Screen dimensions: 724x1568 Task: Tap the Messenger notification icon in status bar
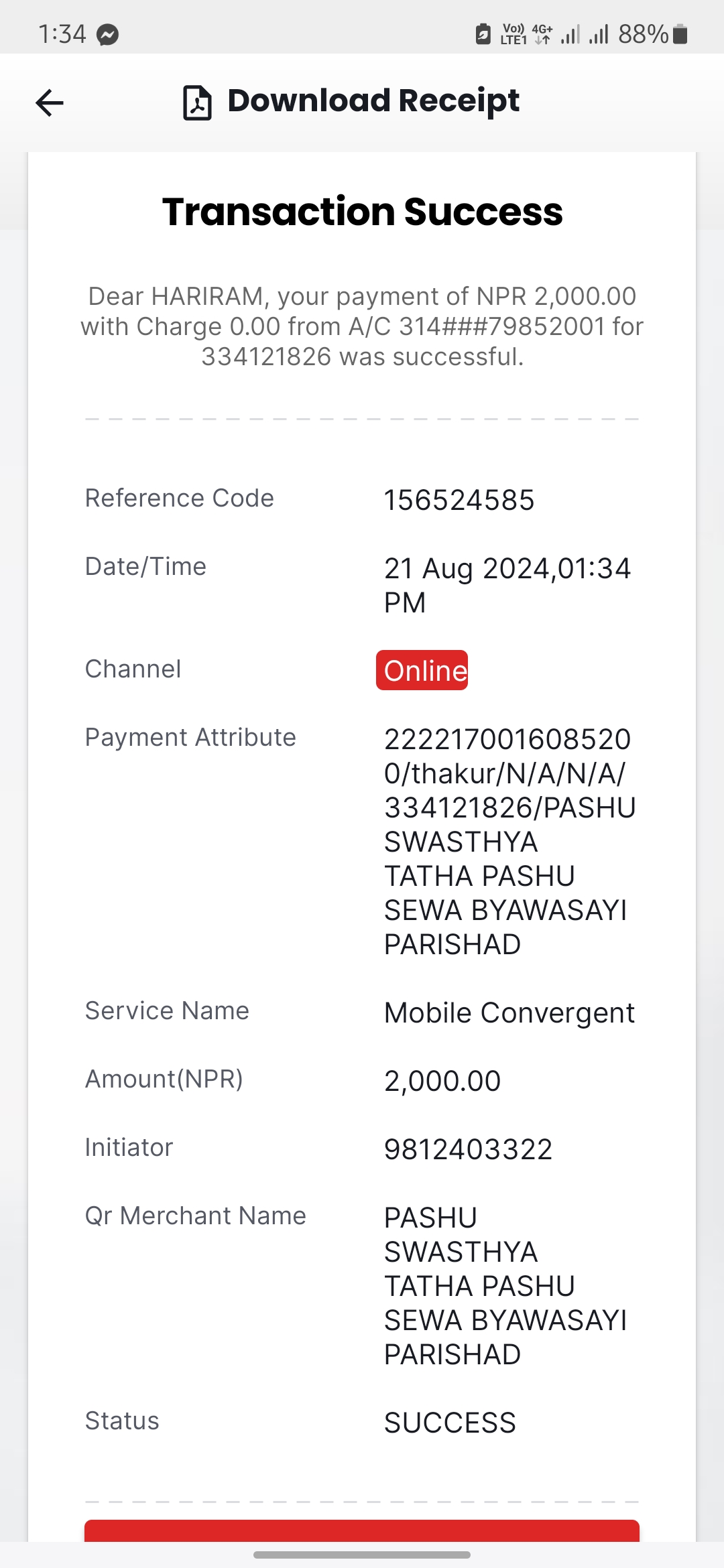[107, 34]
